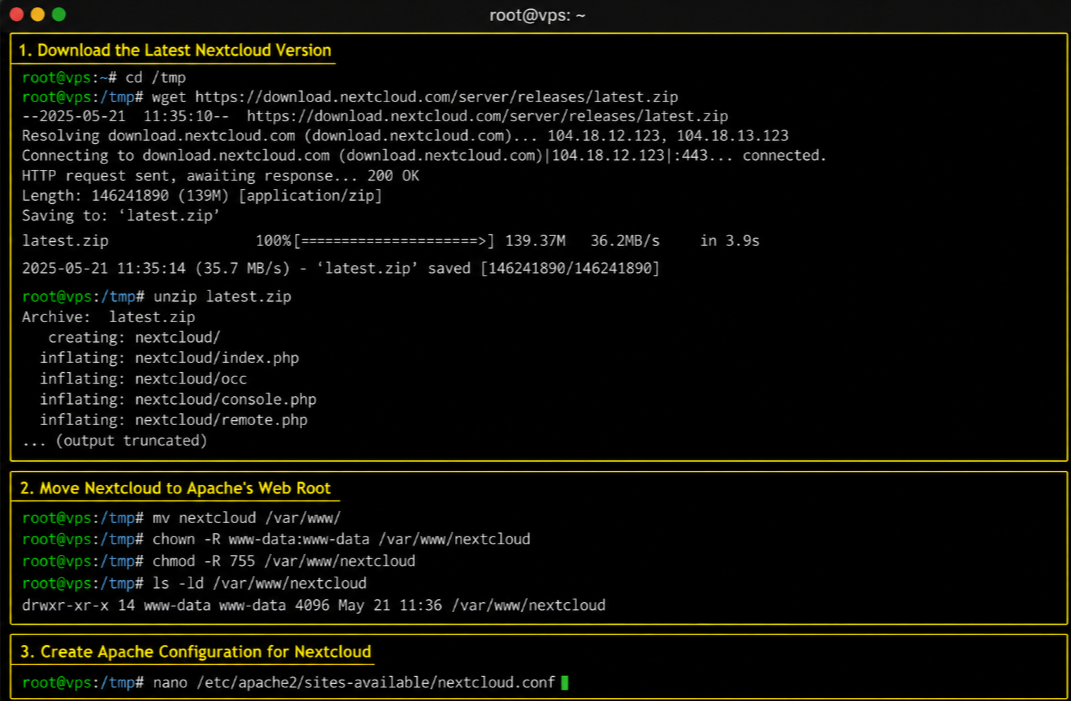Click the "Saving to: 'latest.zip'" line

point(121,215)
